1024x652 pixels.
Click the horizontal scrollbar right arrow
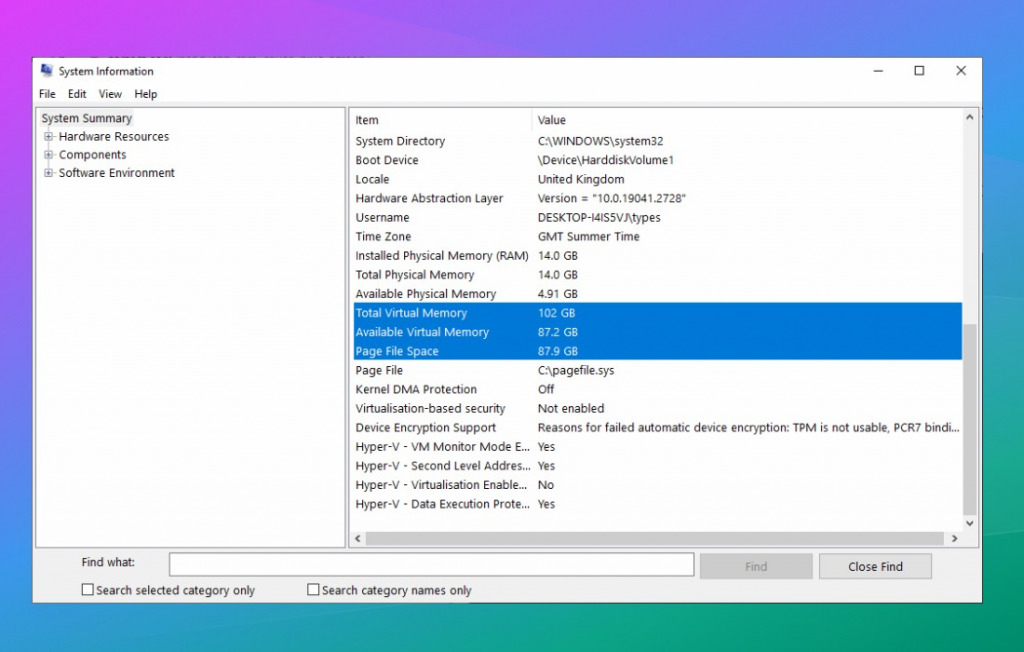point(956,538)
